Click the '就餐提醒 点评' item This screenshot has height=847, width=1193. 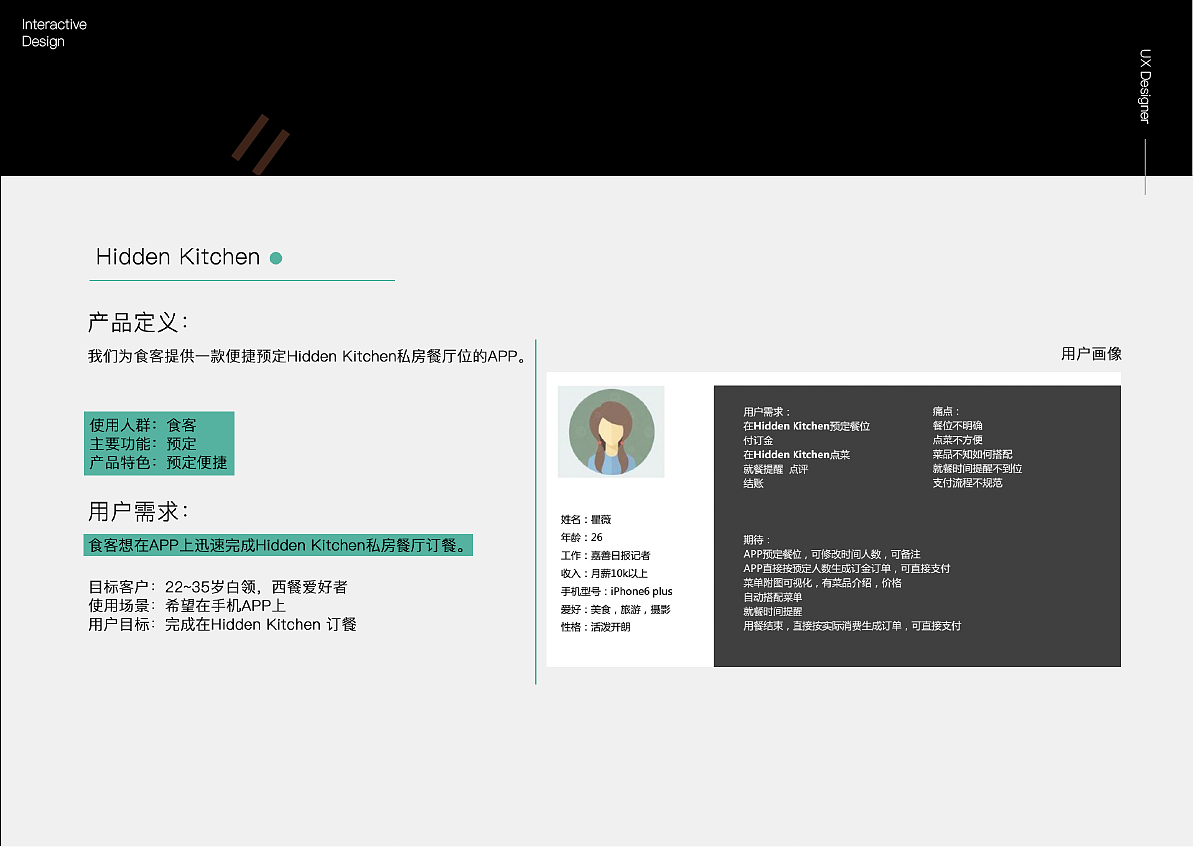point(776,469)
